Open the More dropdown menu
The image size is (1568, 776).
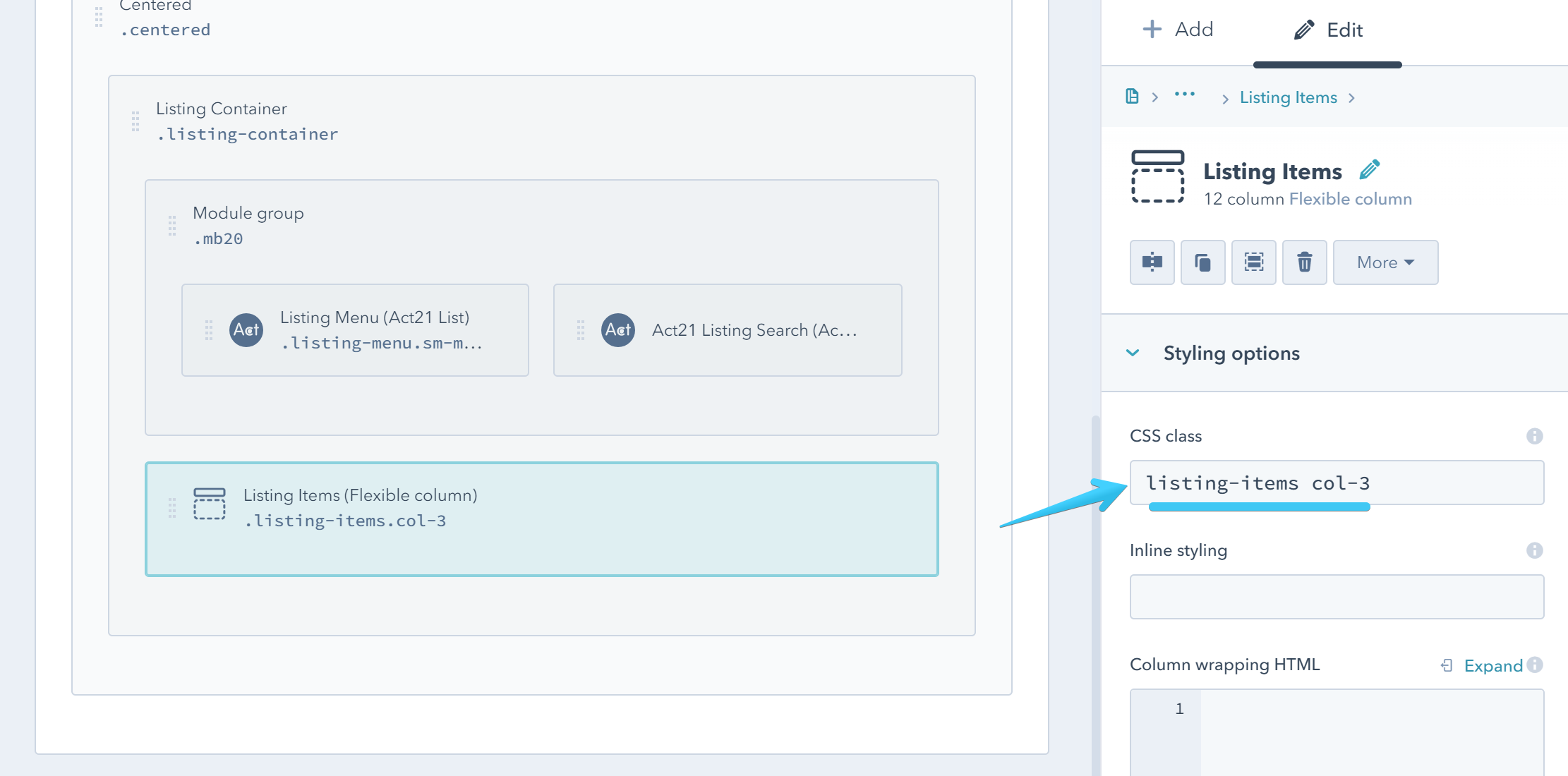pyautogui.click(x=1385, y=262)
